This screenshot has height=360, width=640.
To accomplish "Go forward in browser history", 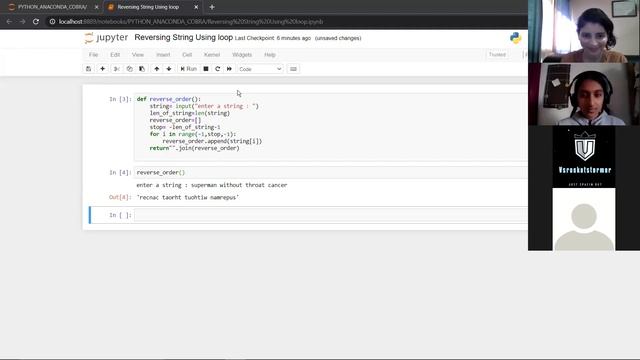I will [22, 22].
